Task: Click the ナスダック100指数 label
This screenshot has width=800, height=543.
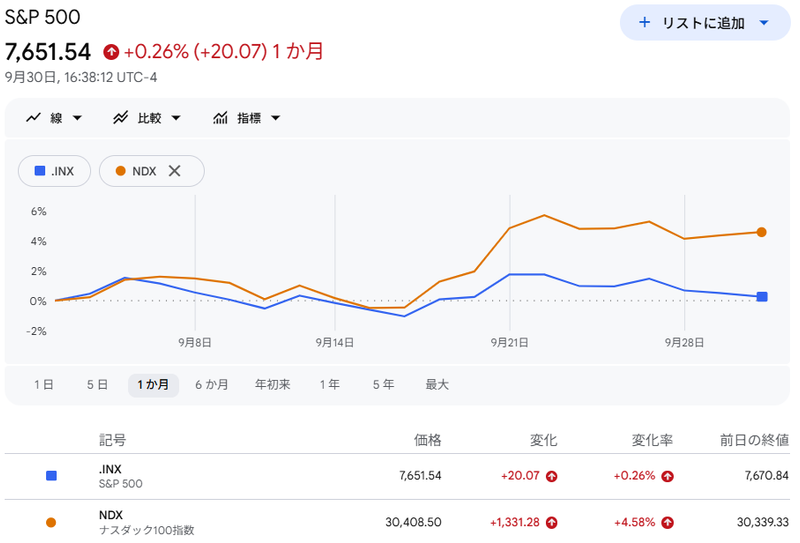Action: (x=146, y=530)
